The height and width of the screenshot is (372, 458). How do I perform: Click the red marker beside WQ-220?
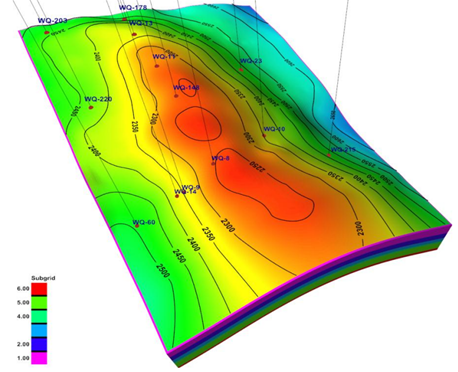pyautogui.click(x=90, y=107)
